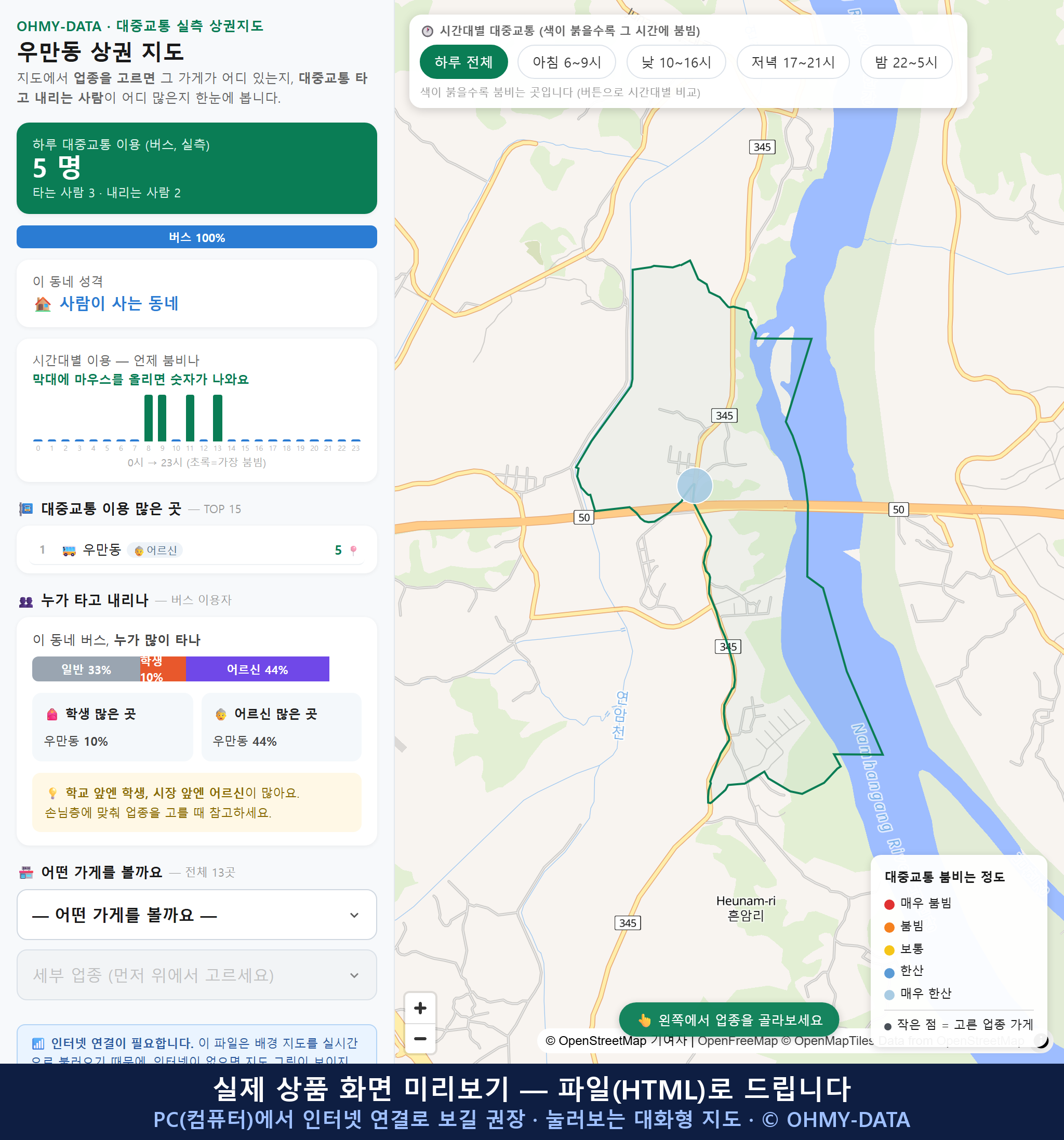Click the backpack icon in 학생 많은 곳

click(52, 714)
